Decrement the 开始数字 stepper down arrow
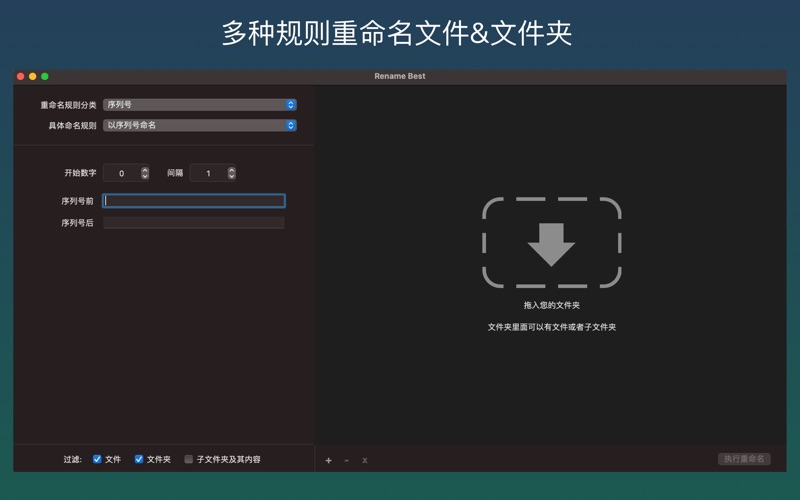Screen dimensions: 800x500 (145, 177)
